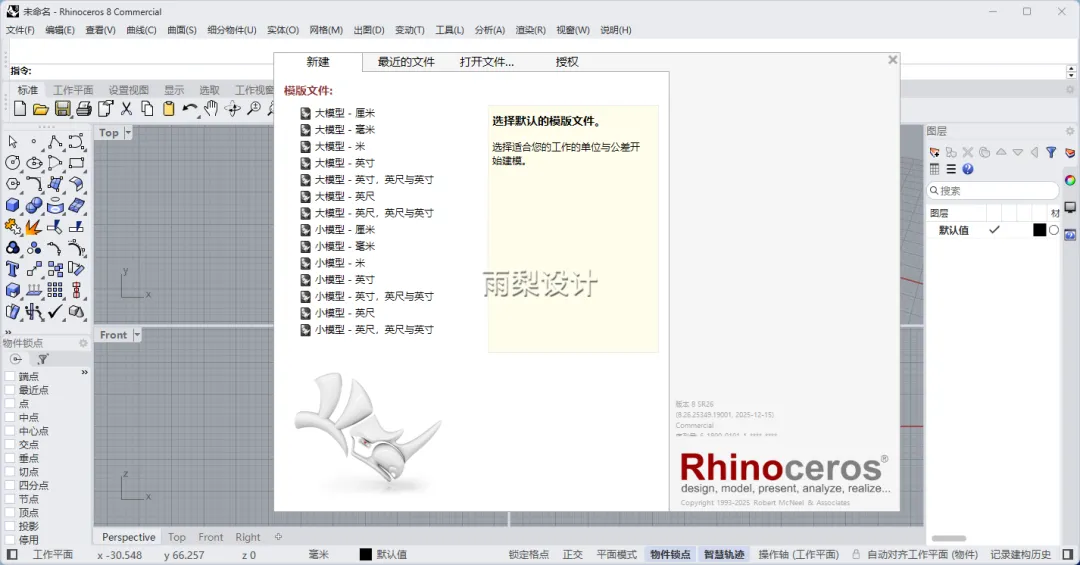The image size is (1080, 565).
Task: Enable the 垂点 object snap checkbox
Action: tap(10, 458)
